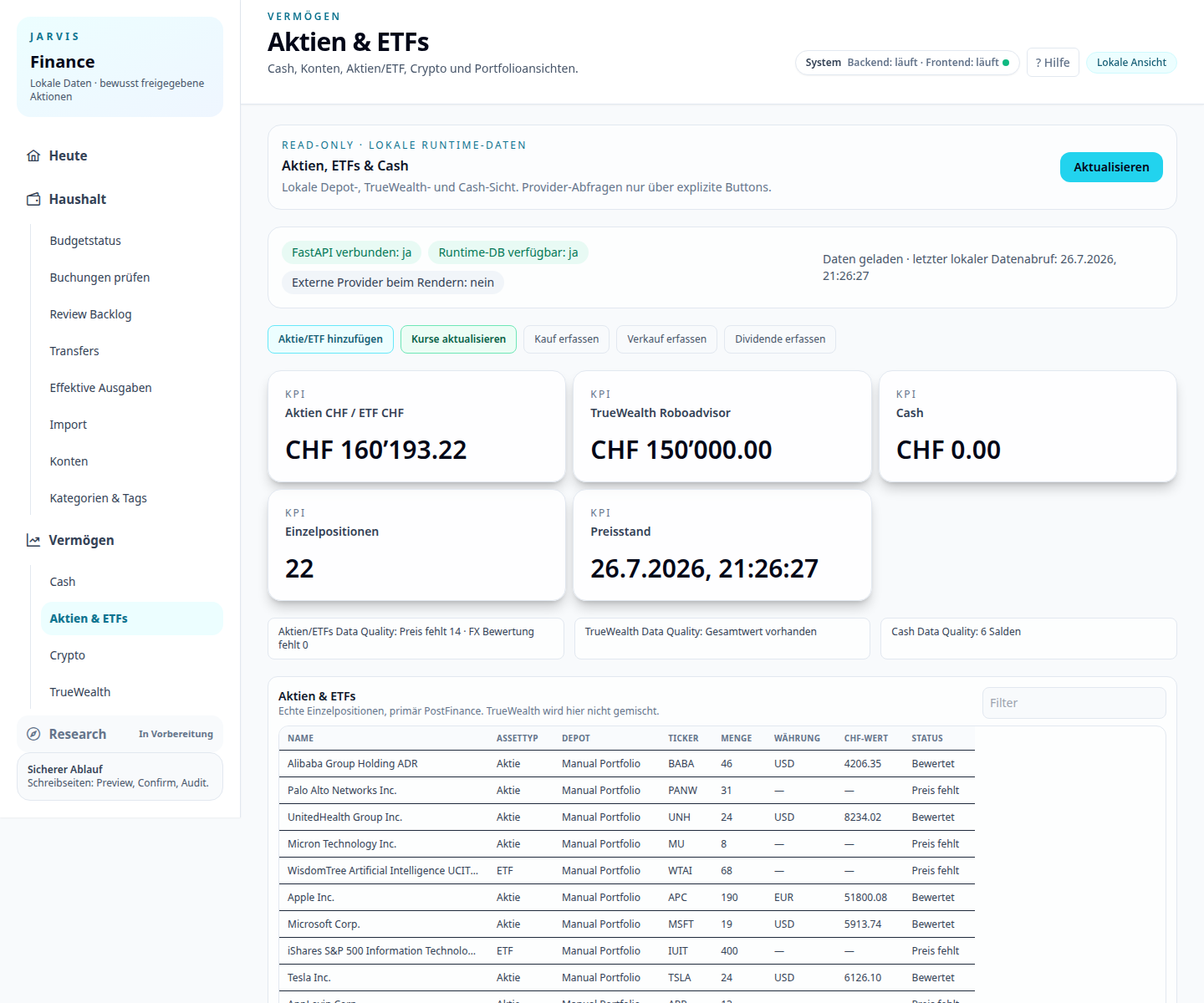The width and height of the screenshot is (1204, 1003).
Task: Click Cash Data Quality: 6 Salden
Action: 1028,639
